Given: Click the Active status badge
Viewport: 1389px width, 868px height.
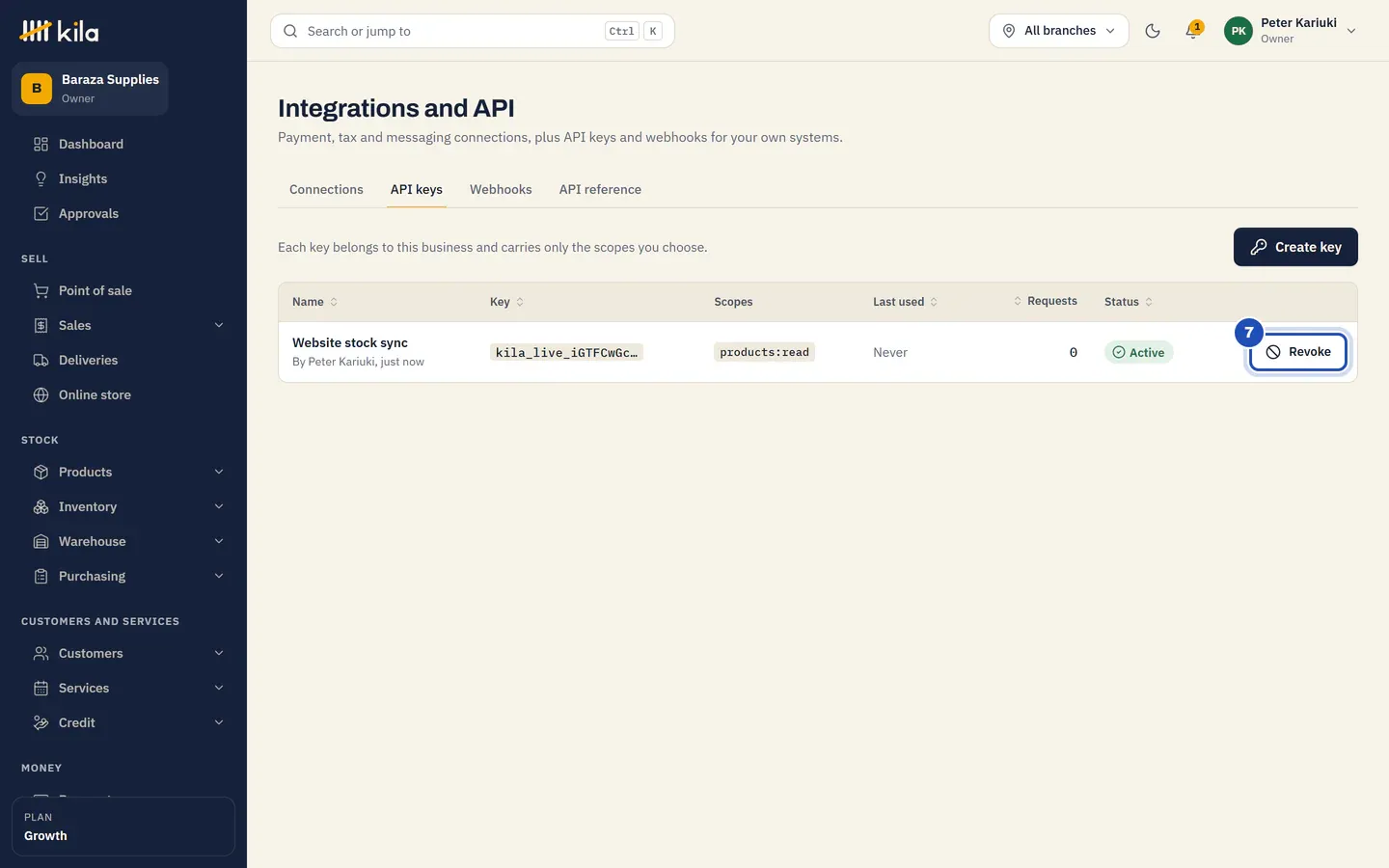Looking at the screenshot, I should coord(1138,352).
